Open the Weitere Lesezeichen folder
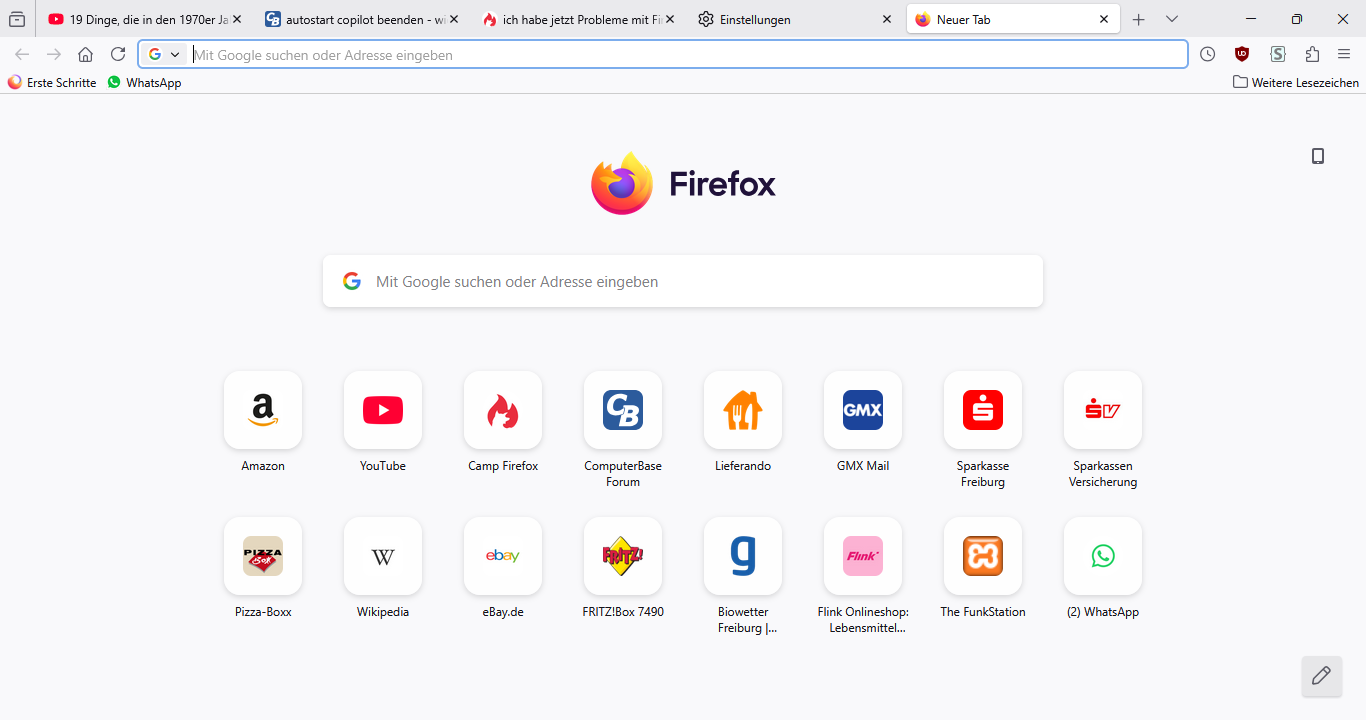This screenshot has height=720, width=1366. (1296, 83)
